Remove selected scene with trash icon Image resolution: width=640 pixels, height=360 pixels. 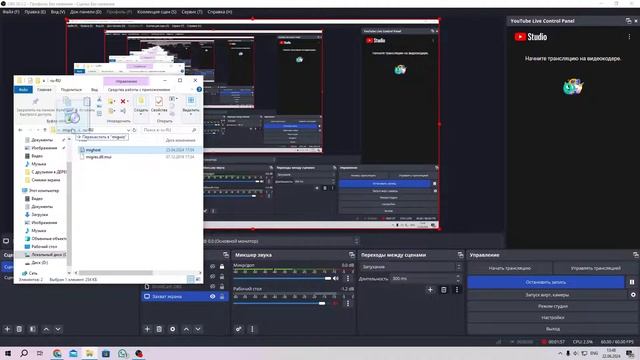click(x=19, y=329)
